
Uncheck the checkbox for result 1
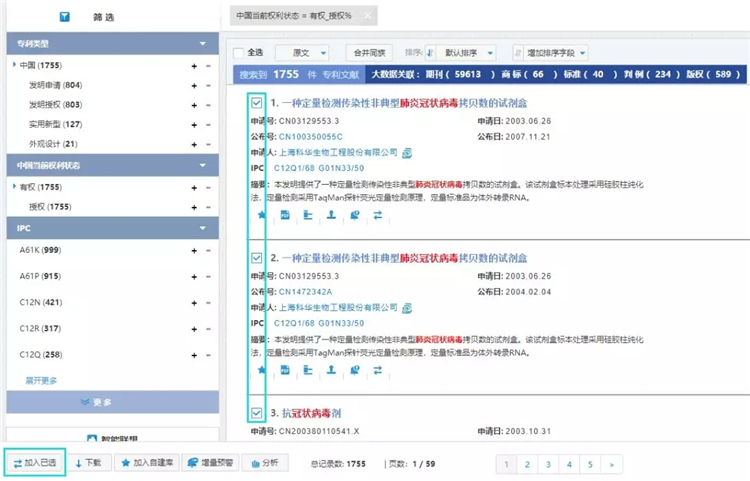(257, 103)
